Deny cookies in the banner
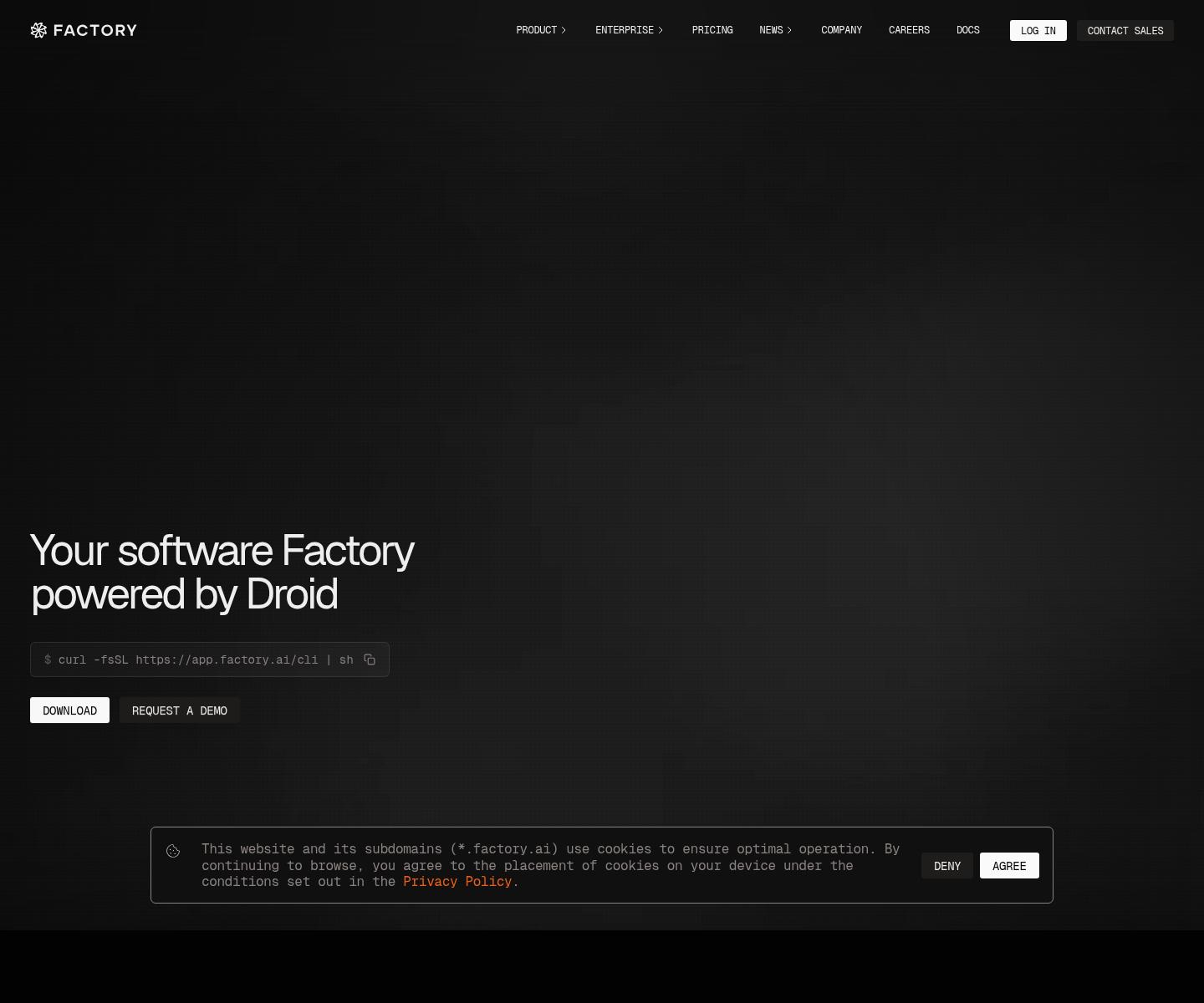 947,866
